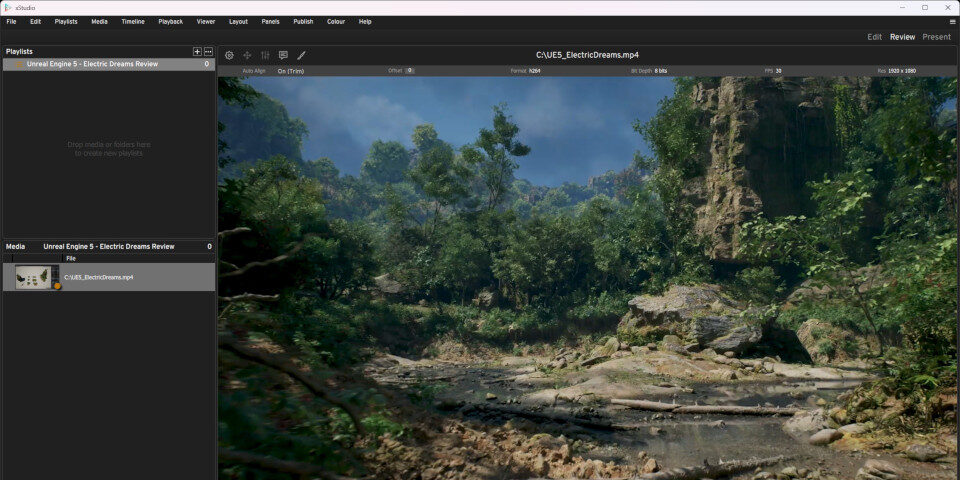Open the Timeline menu
The height and width of the screenshot is (480, 960).
133,21
